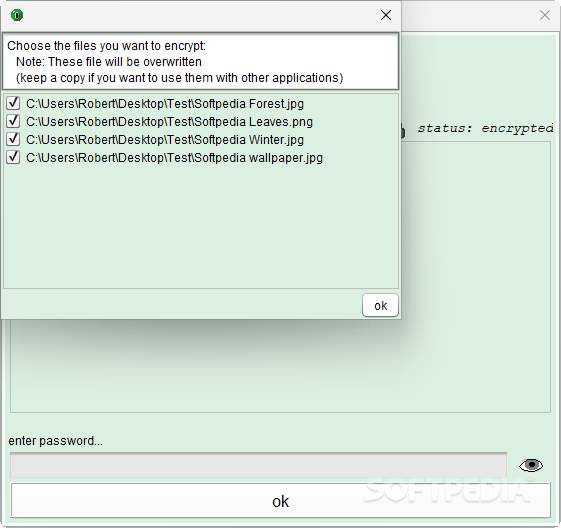Select the Softpedia Forest.jpg file path text
Viewport: 561px width, 528px height.
click(165, 104)
